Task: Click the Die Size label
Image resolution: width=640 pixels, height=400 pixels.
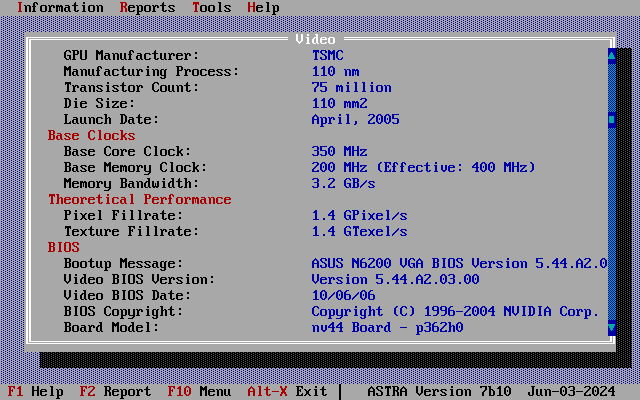Action: click(99, 103)
